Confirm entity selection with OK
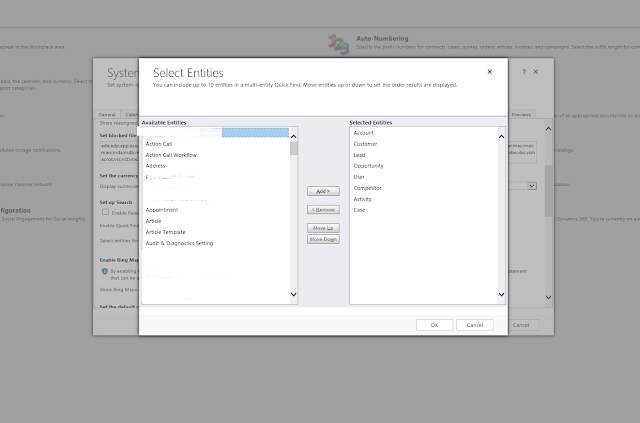 point(434,325)
